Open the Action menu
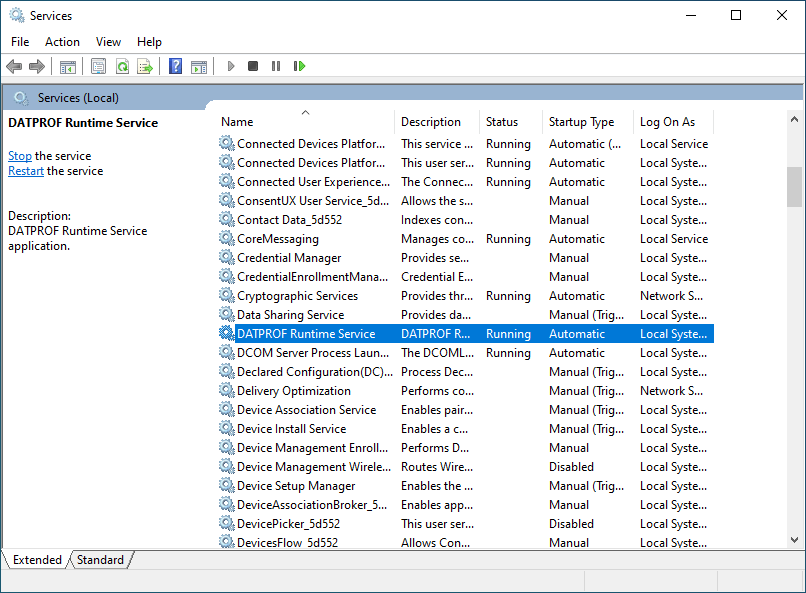The image size is (806, 593). coord(62,41)
